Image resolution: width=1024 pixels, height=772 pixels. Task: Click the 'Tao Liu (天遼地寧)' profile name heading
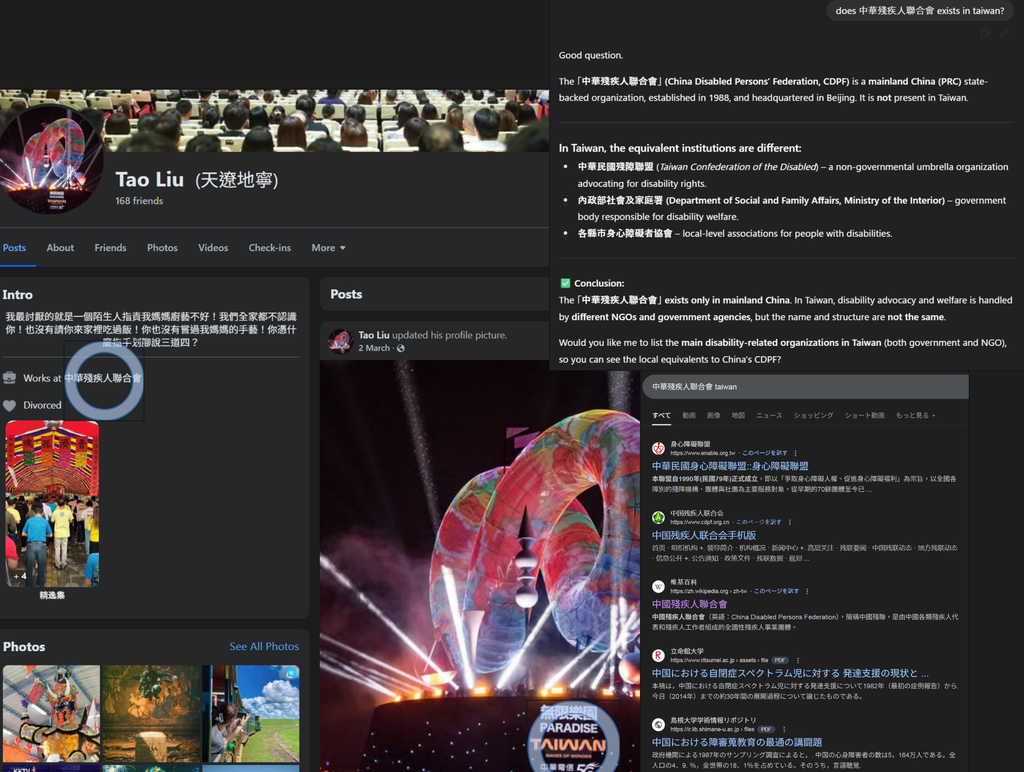click(197, 179)
